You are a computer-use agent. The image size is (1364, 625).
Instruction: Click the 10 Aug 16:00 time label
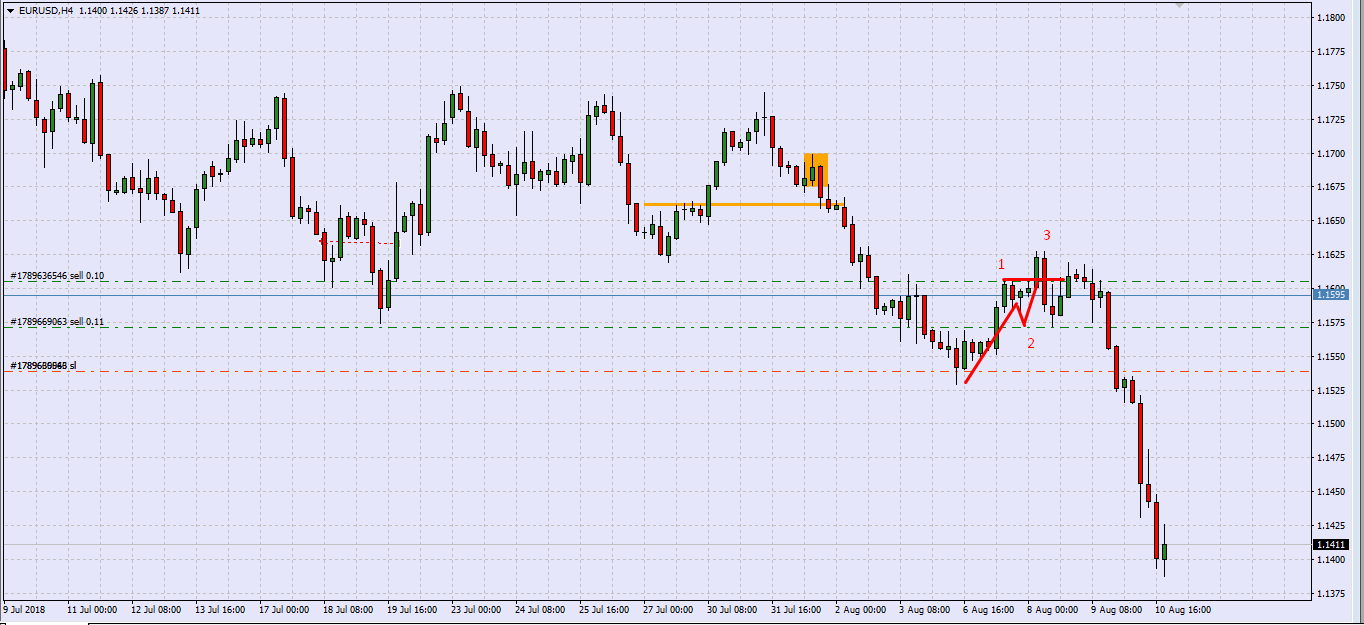1184,608
